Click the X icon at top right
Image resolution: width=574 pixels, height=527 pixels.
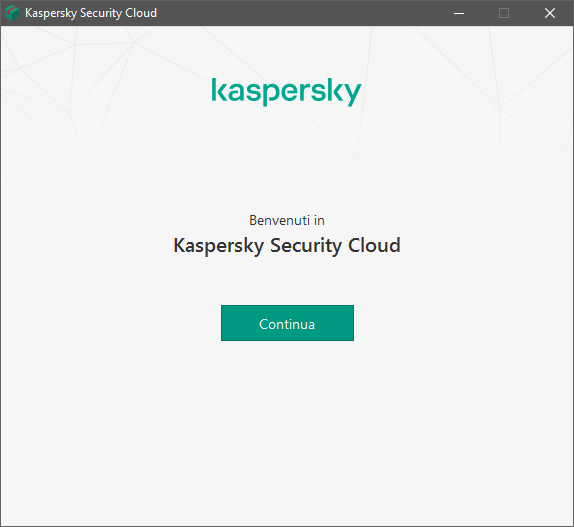[550, 13]
